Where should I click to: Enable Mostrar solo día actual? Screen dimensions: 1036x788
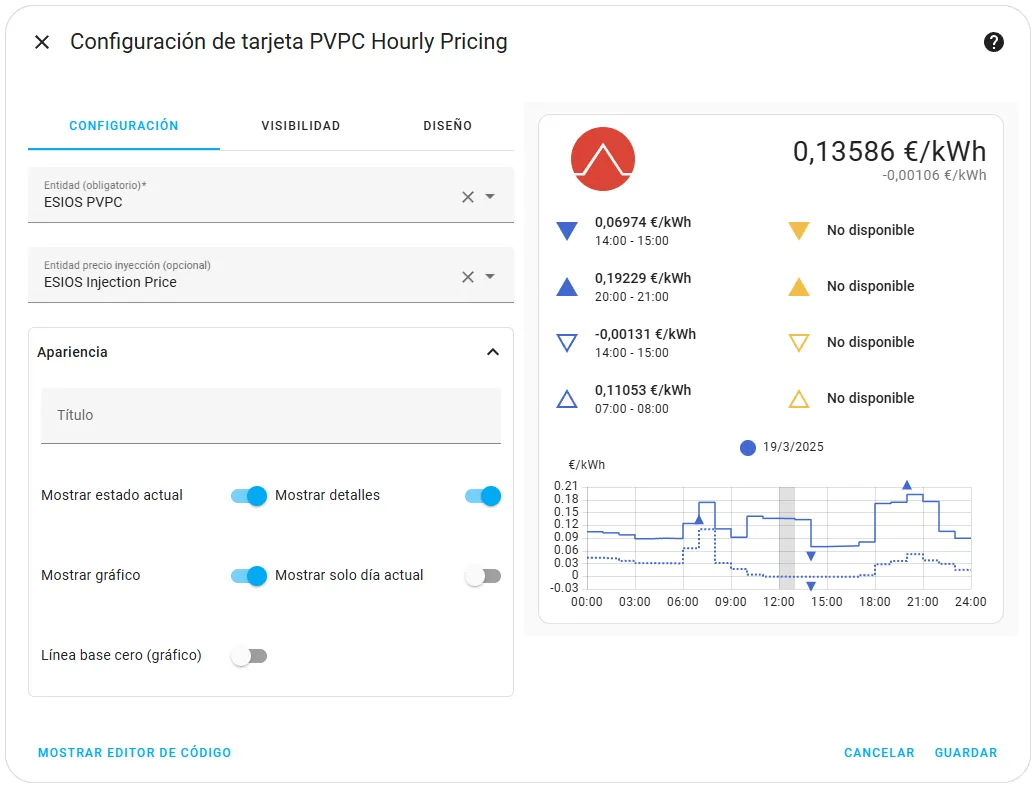click(x=482, y=576)
